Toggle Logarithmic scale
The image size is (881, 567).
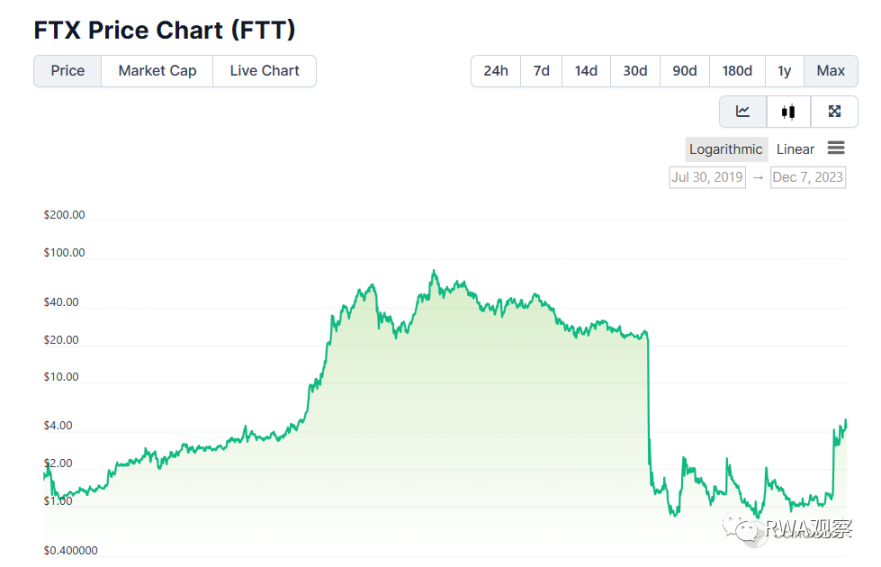coord(726,149)
